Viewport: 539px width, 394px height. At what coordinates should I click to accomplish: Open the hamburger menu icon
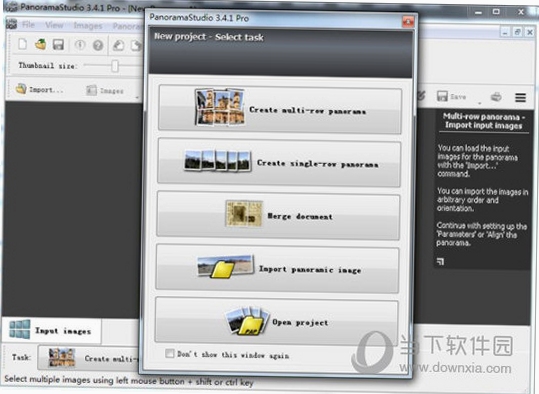coord(520,98)
